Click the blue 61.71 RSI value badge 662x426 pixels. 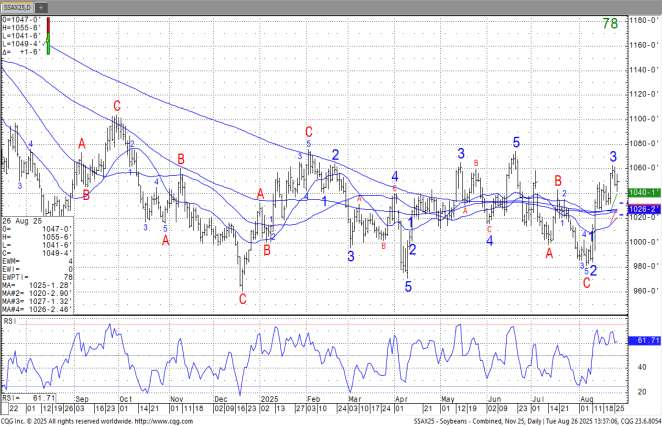[x=643, y=342]
